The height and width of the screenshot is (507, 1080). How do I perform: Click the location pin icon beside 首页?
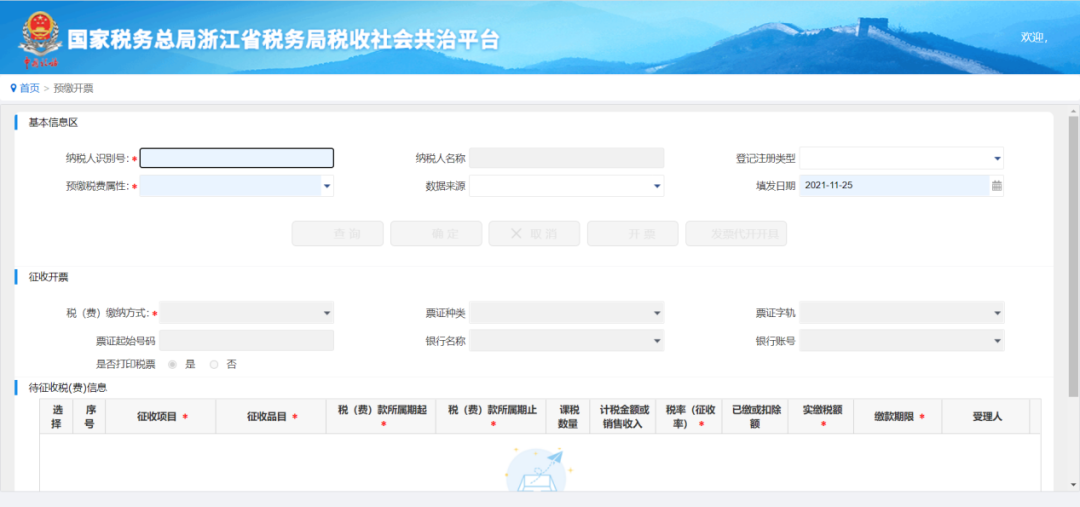[13, 88]
